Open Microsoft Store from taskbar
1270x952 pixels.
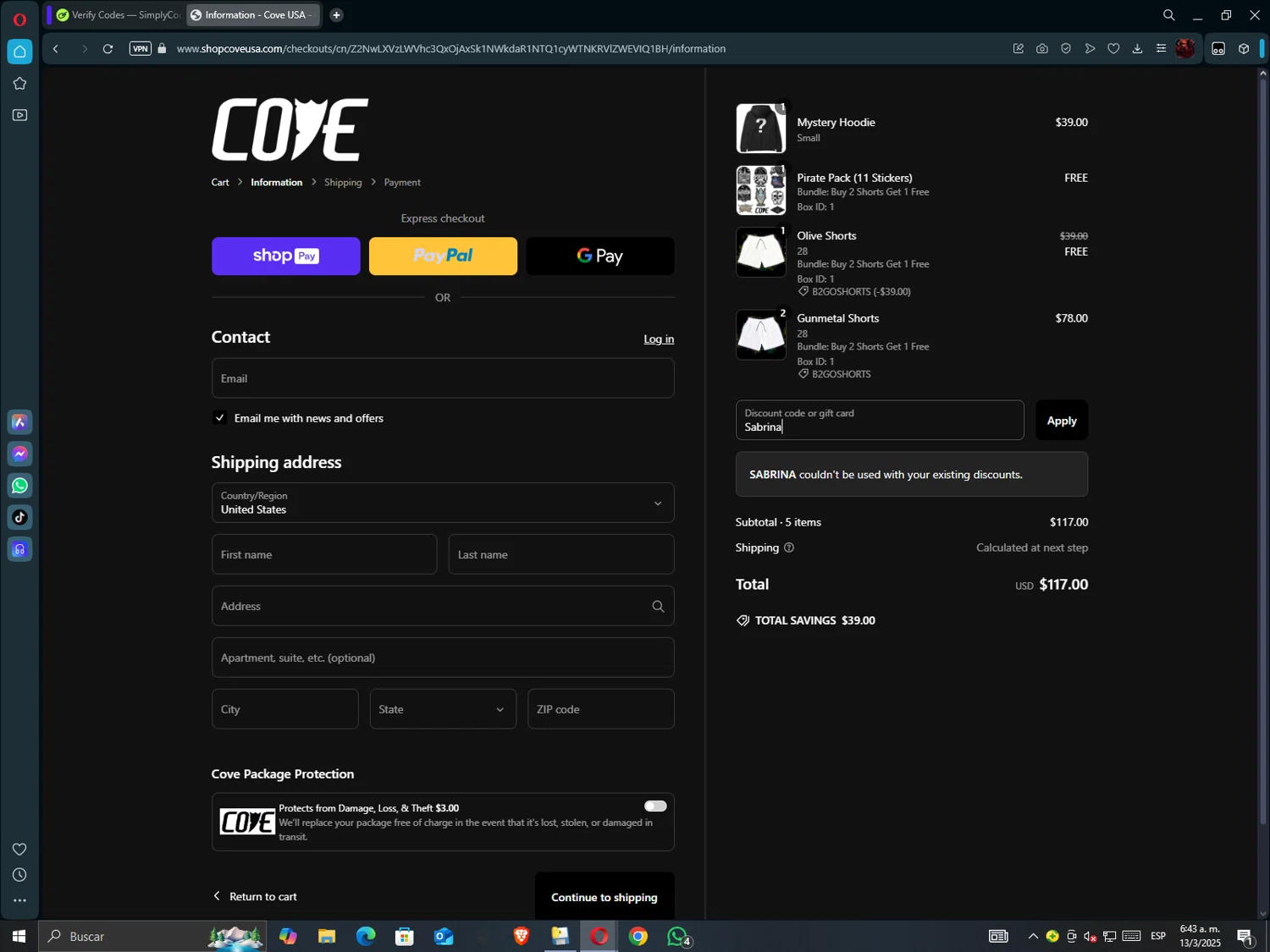click(x=405, y=936)
